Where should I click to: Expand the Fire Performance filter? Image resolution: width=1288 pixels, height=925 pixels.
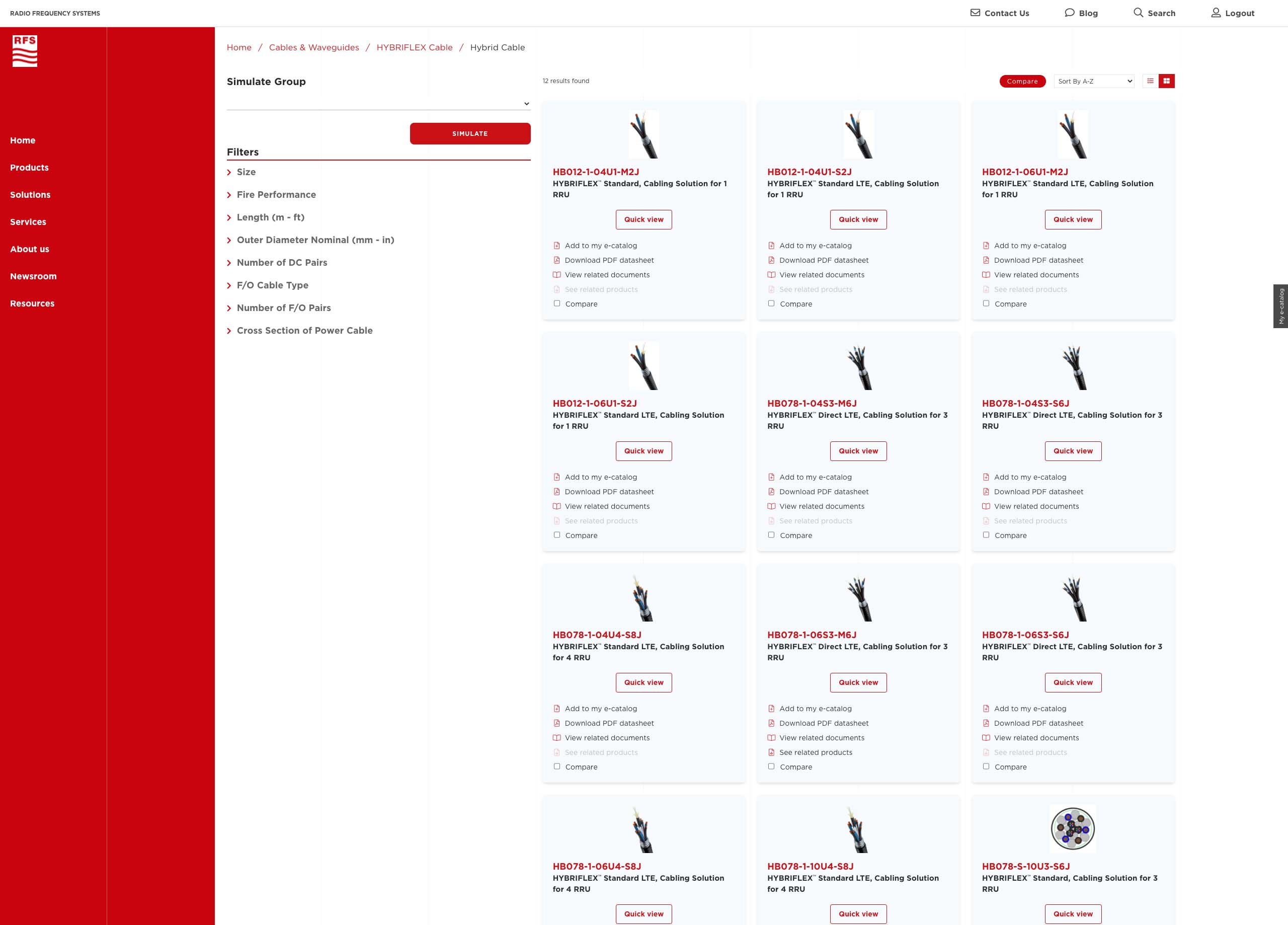coord(272,195)
